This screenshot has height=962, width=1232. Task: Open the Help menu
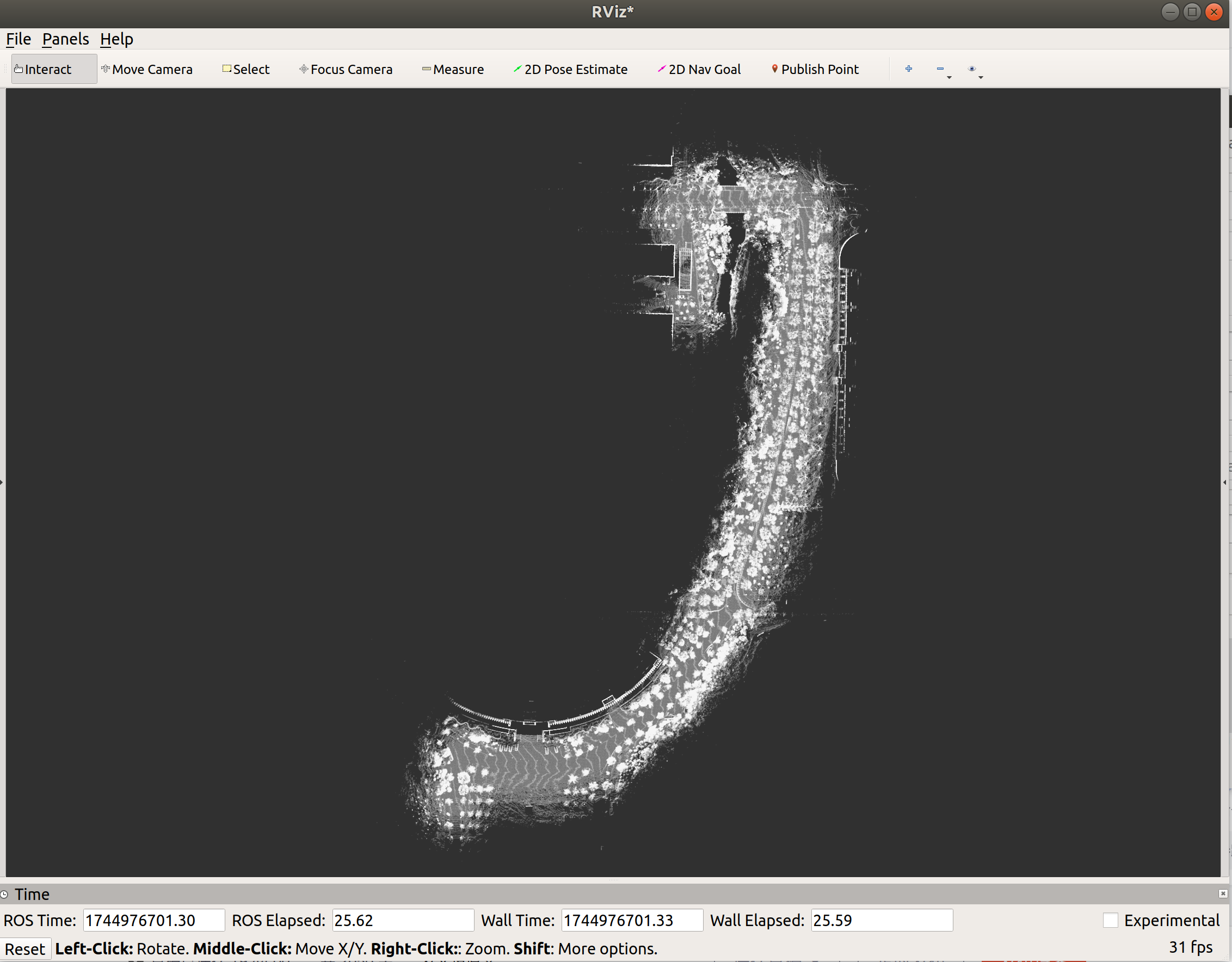(116, 39)
